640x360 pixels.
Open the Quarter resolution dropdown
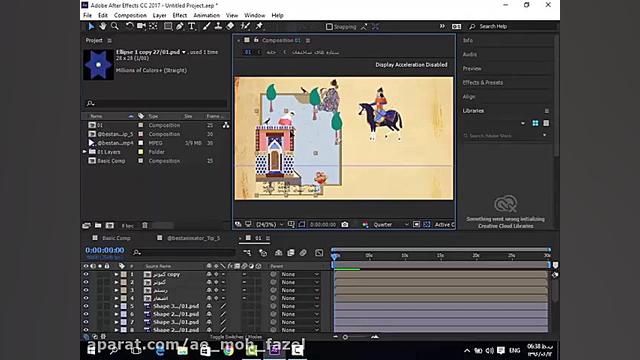(x=391, y=224)
